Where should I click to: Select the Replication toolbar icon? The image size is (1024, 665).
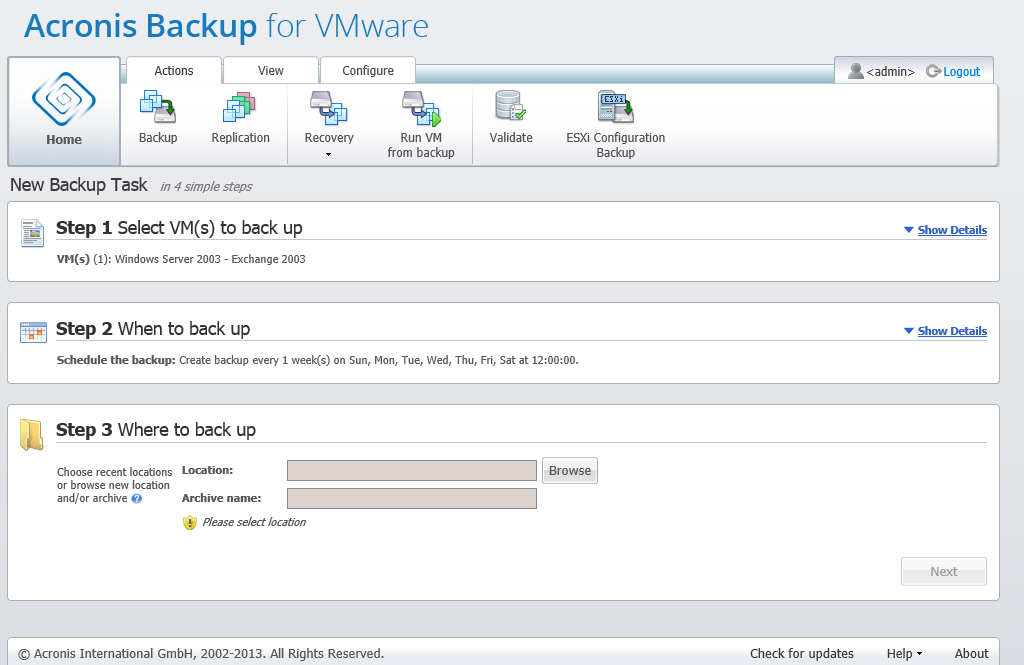[x=240, y=108]
